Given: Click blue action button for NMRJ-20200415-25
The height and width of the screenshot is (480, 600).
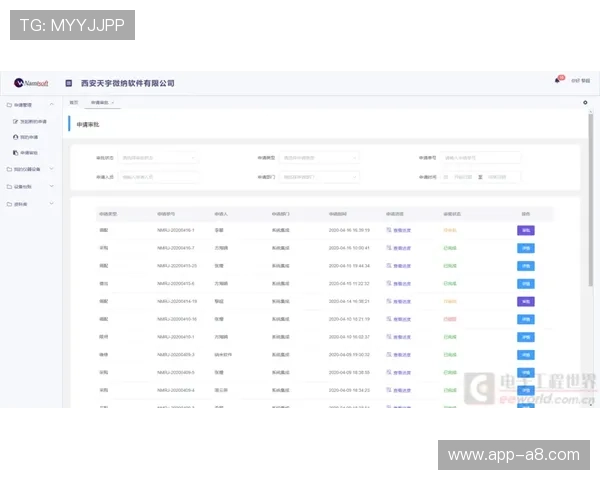Looking at the screenshot, I should 526,266.
